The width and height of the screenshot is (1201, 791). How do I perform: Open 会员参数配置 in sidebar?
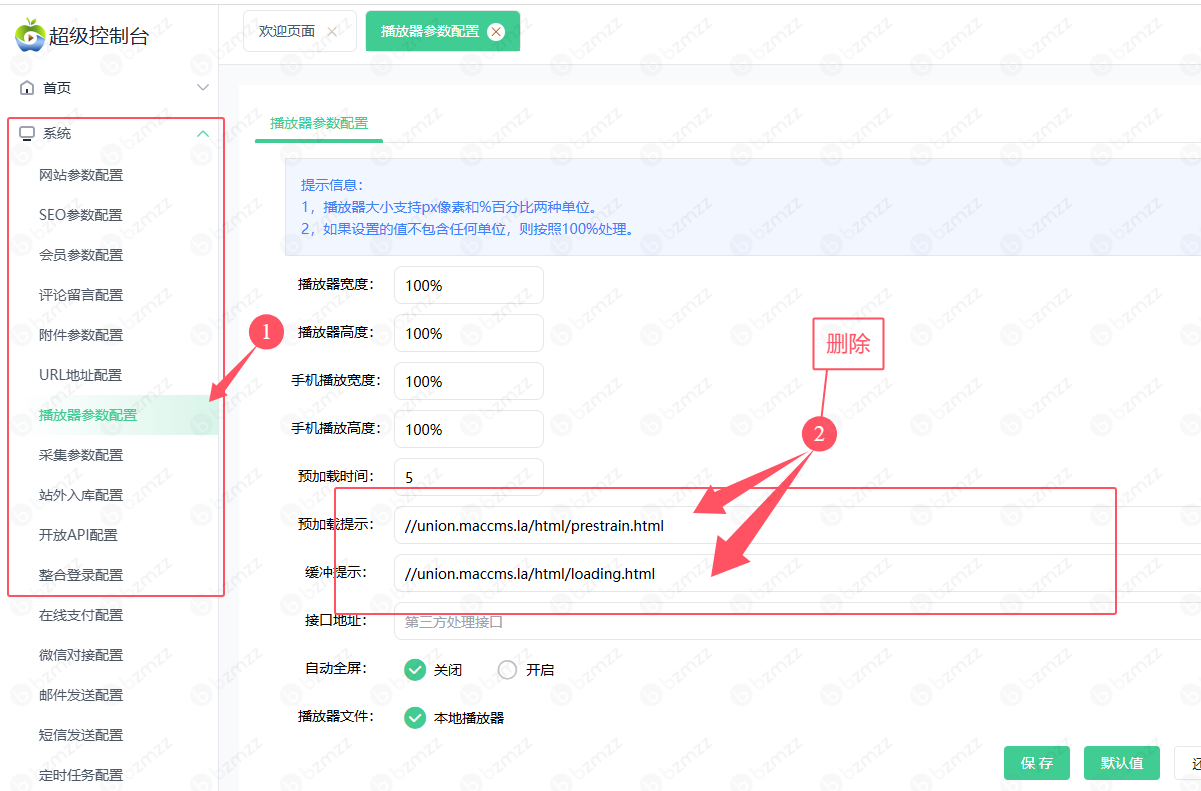pyautogui.click(x=81, y=255)
